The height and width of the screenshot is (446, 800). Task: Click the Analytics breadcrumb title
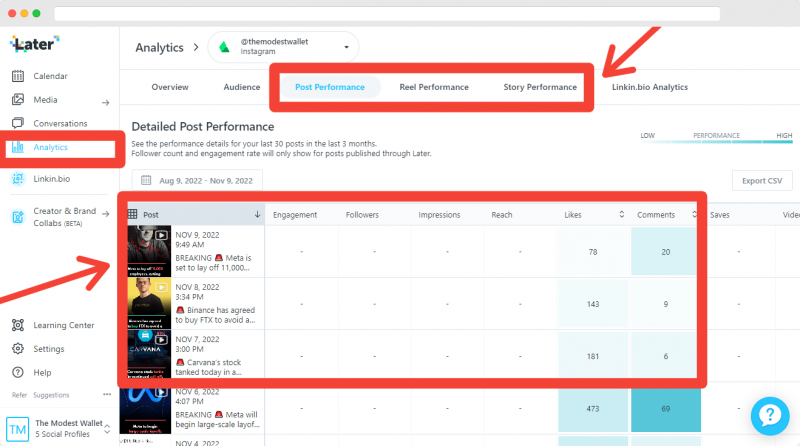(159, 47)
